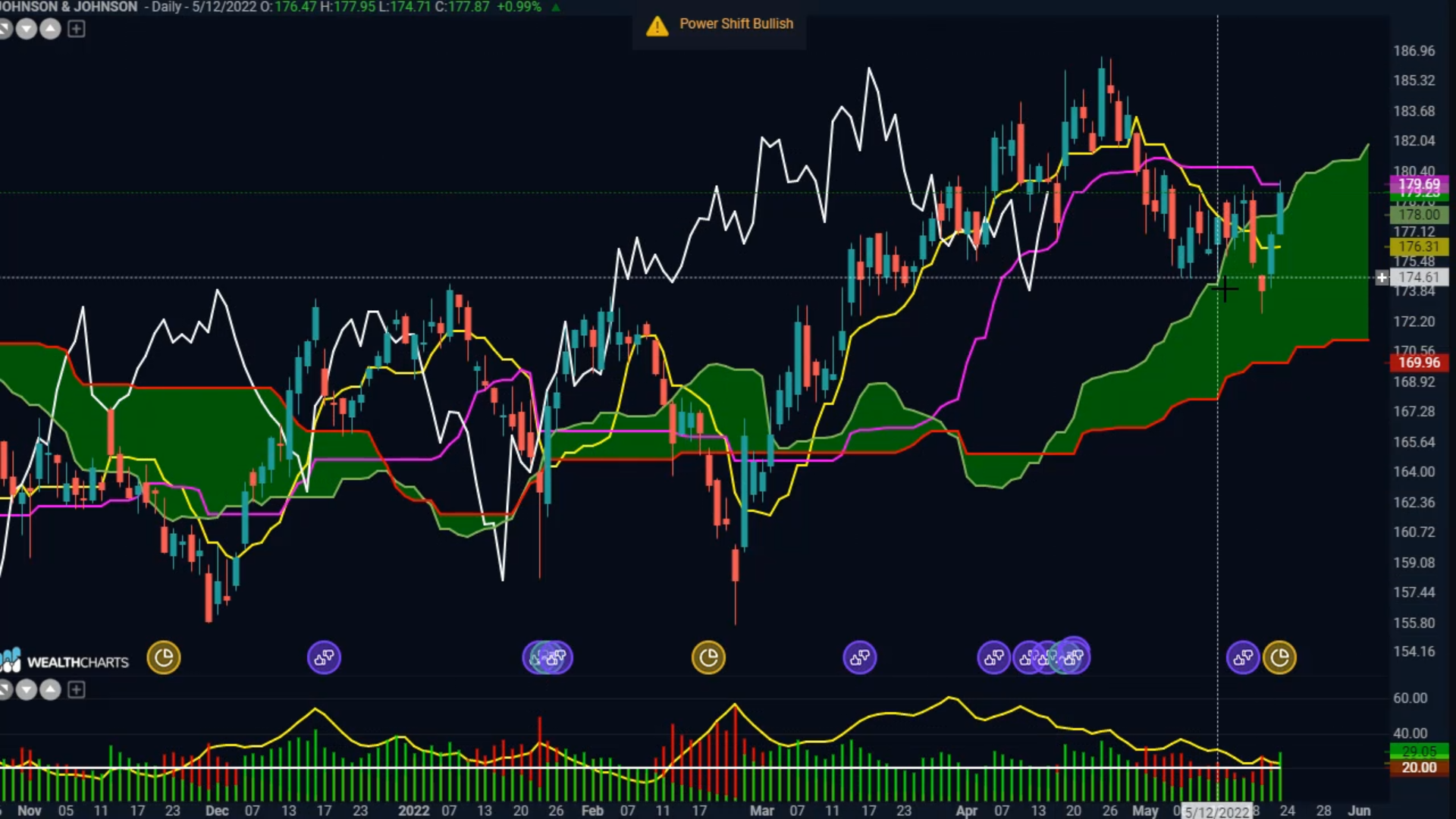Open the ratings marker cluster near Jan 26

tap(548, 657)
